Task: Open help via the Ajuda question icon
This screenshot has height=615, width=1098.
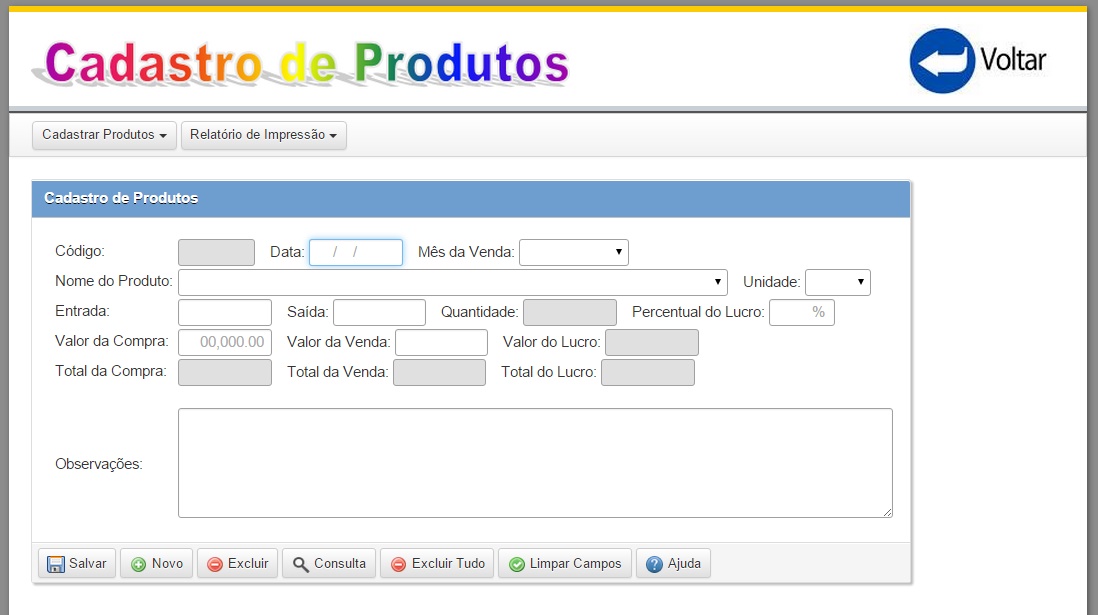Action: (655, 564)
